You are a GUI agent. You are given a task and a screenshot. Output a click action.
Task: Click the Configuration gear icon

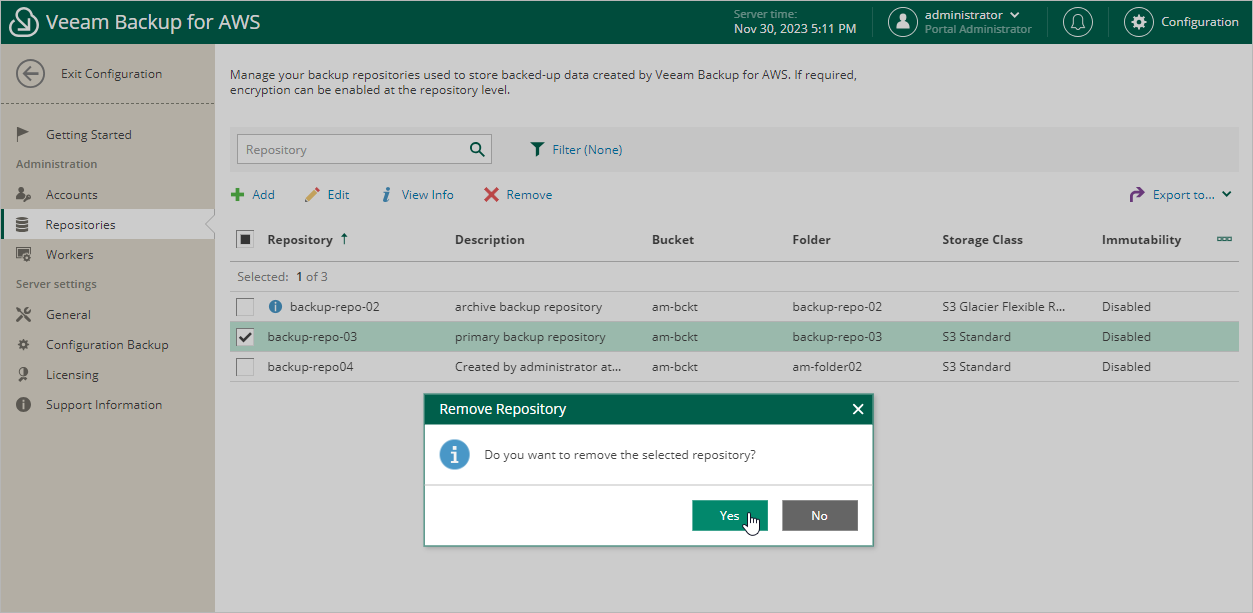1138,22
